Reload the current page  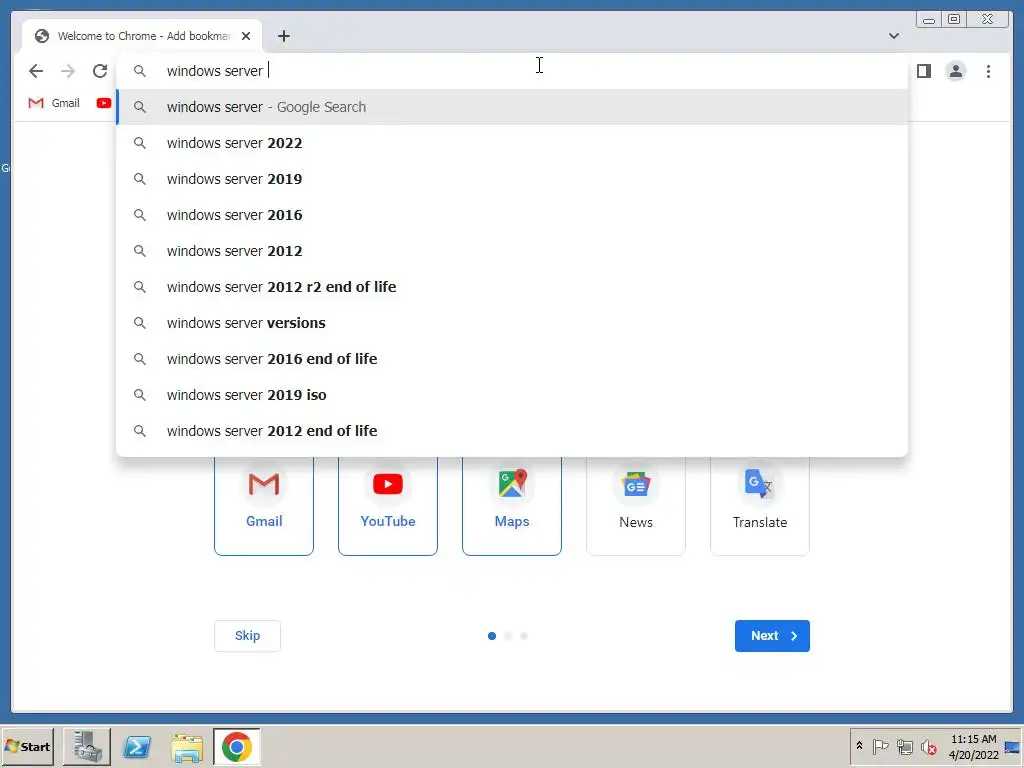(x=100, y=71)
